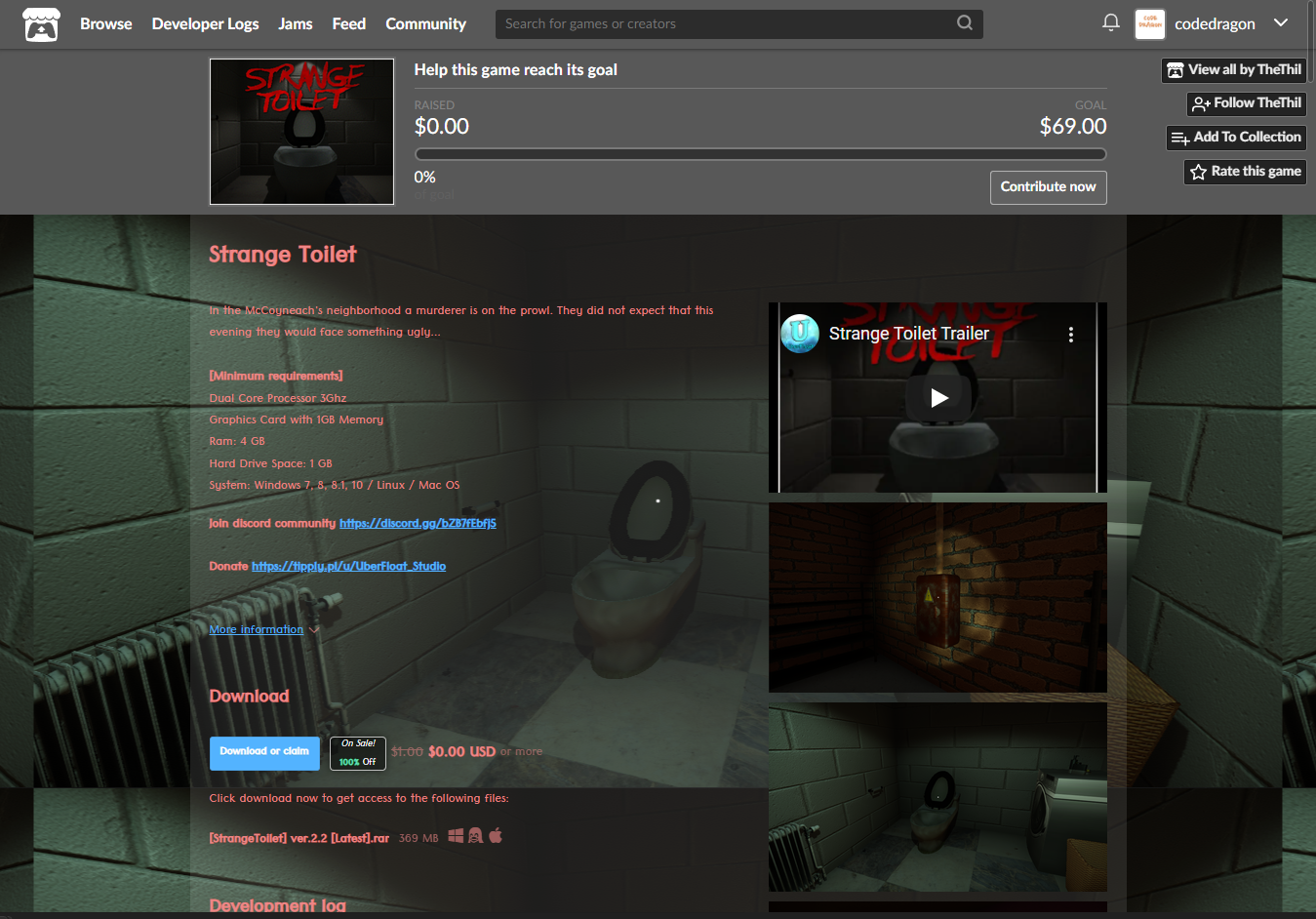Image resolution: width=1316 pixels, height=919 pixels.
Task: Click View all by TheThil
Action: tap(1234, 70)
